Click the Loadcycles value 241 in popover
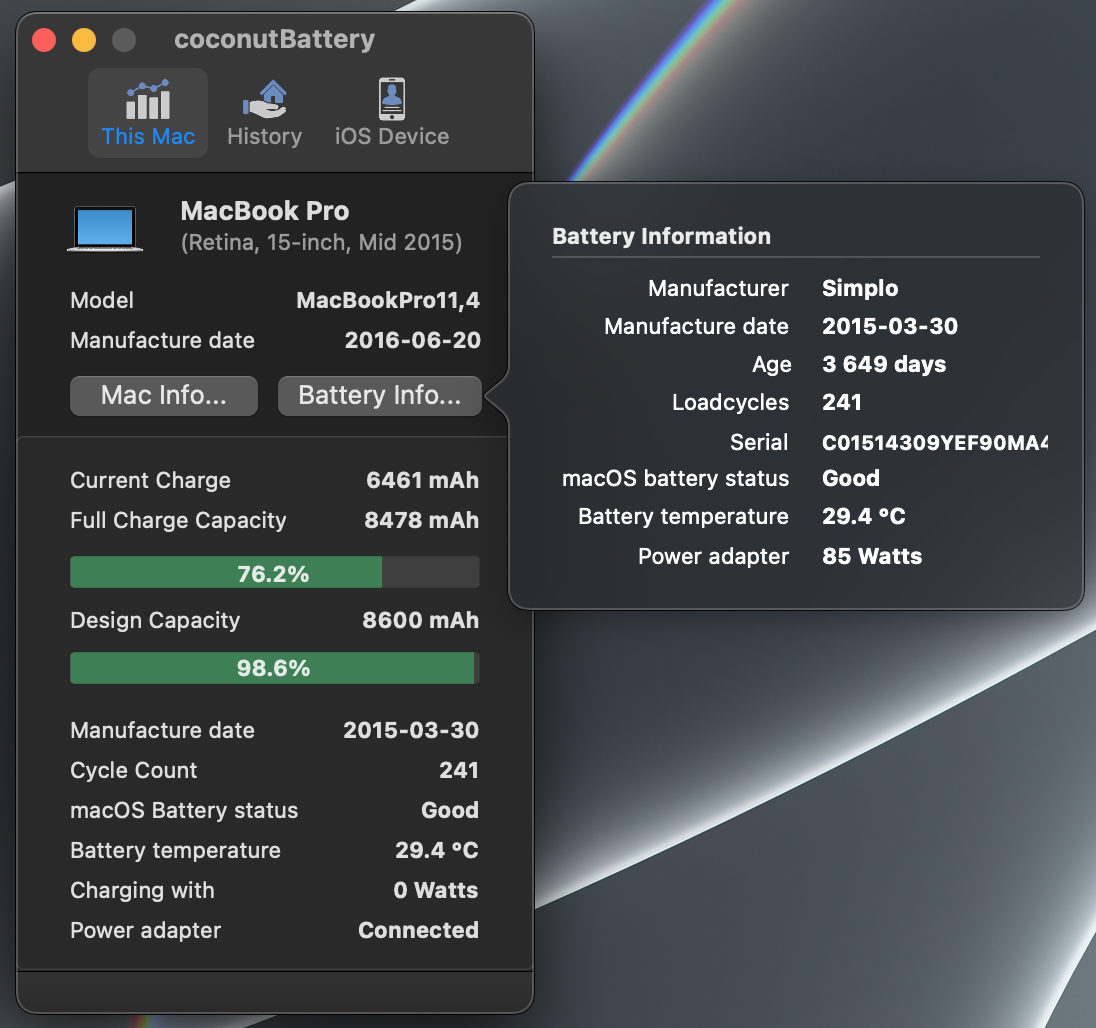The image size is (1096, 1028). click(x=842, y=403)
